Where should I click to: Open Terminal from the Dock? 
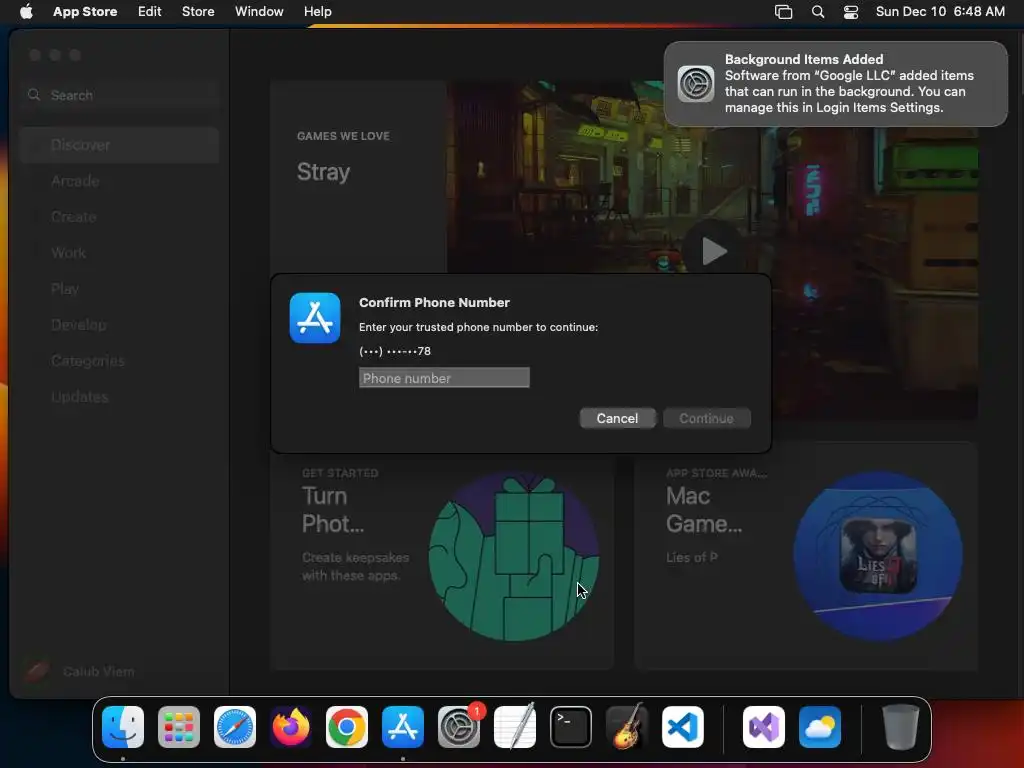(x=571, y=727)
